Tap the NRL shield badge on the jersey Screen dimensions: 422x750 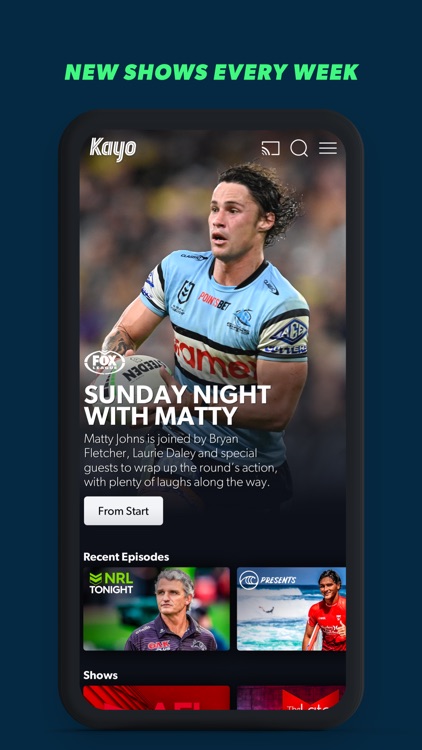tap(186, 293)
